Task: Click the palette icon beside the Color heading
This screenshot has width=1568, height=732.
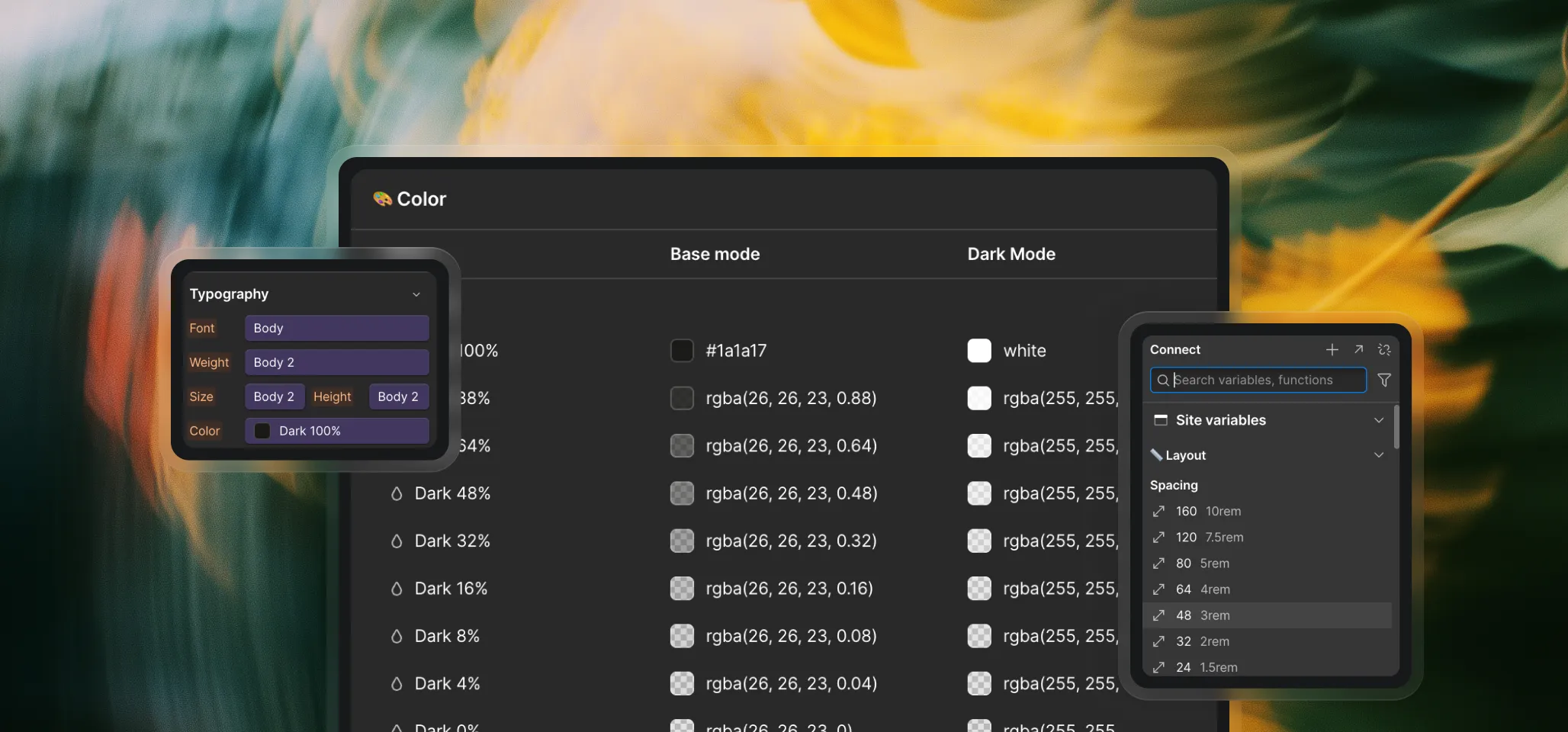Action: click(x=382, y=198)
